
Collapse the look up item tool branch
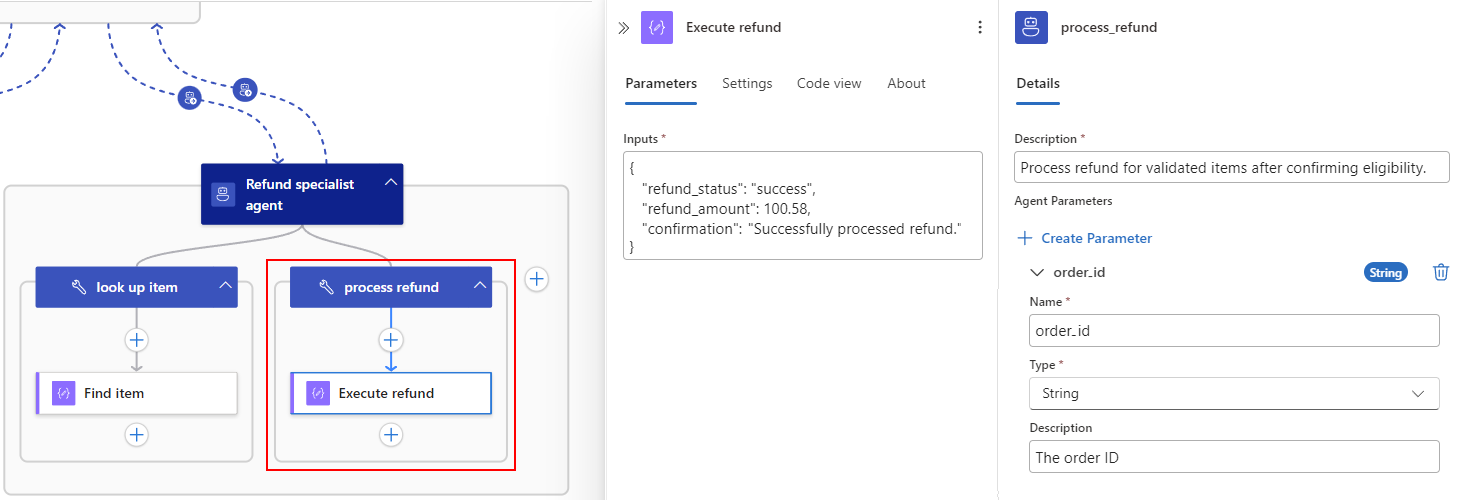pyautogui.click(x=226, y=287)
